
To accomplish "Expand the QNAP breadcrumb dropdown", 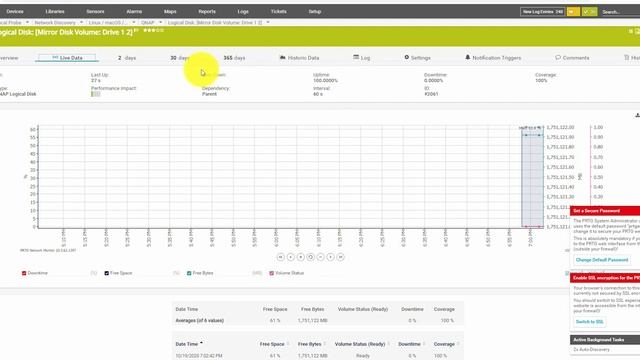I will tap(160, 22).
